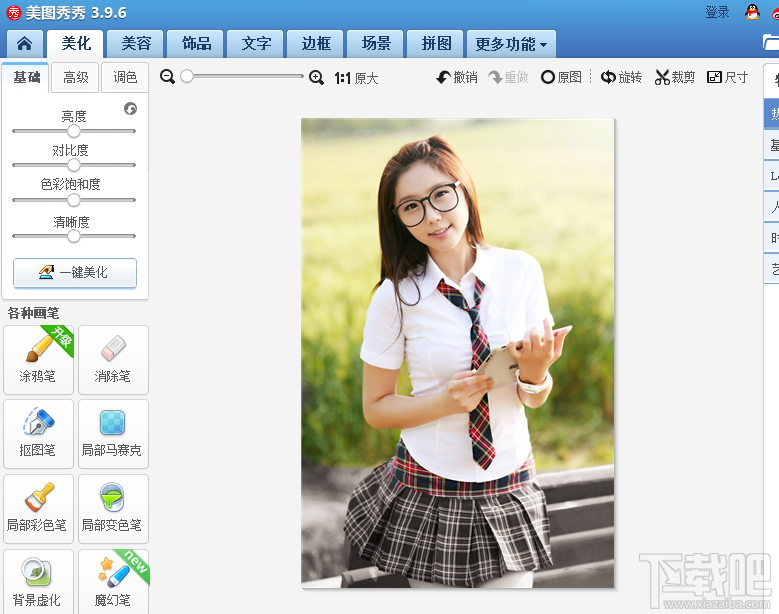Viewport: 779px width, 614px height.
Task: Open the 背景虚化 background blur tool
Action: (38, 582)
